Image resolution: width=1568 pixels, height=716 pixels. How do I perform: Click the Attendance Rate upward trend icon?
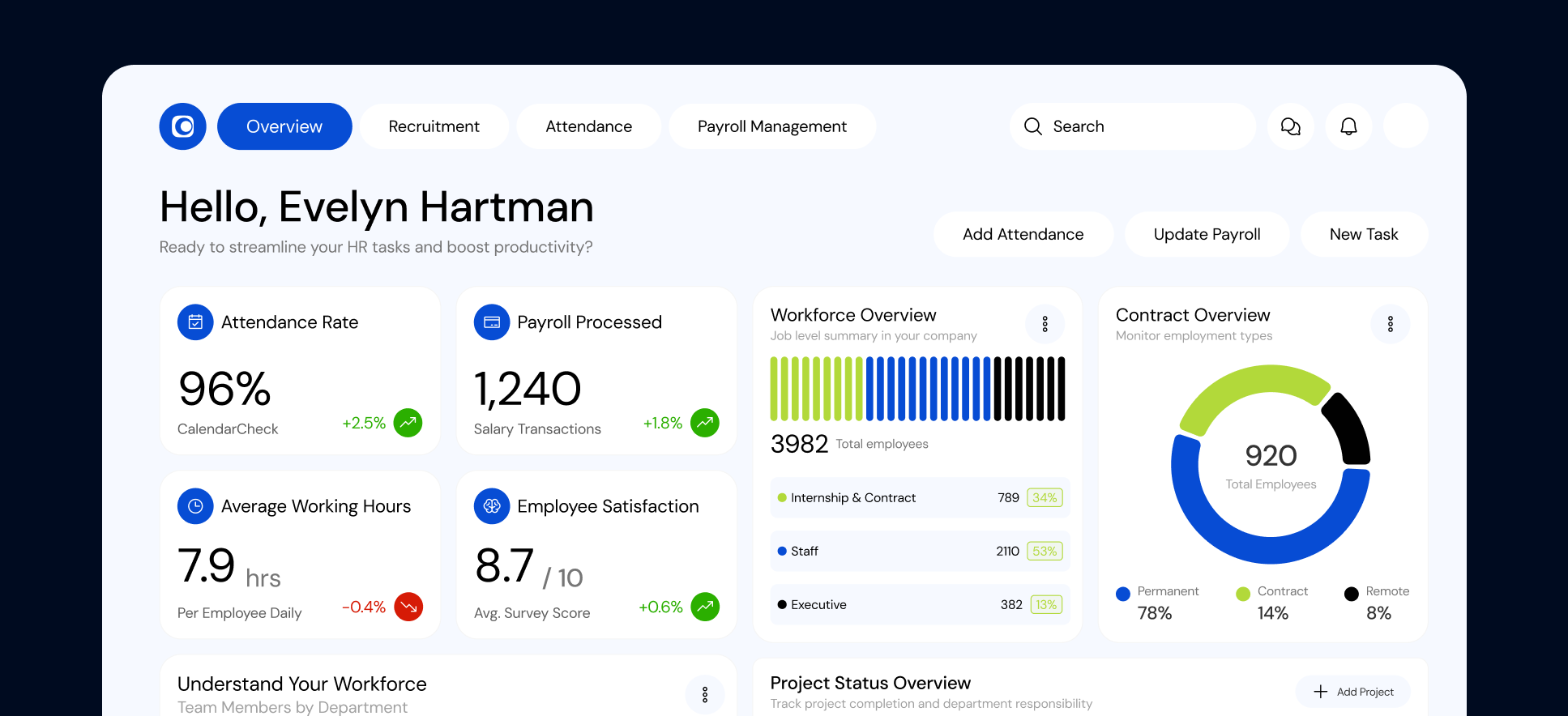[408, 423]
